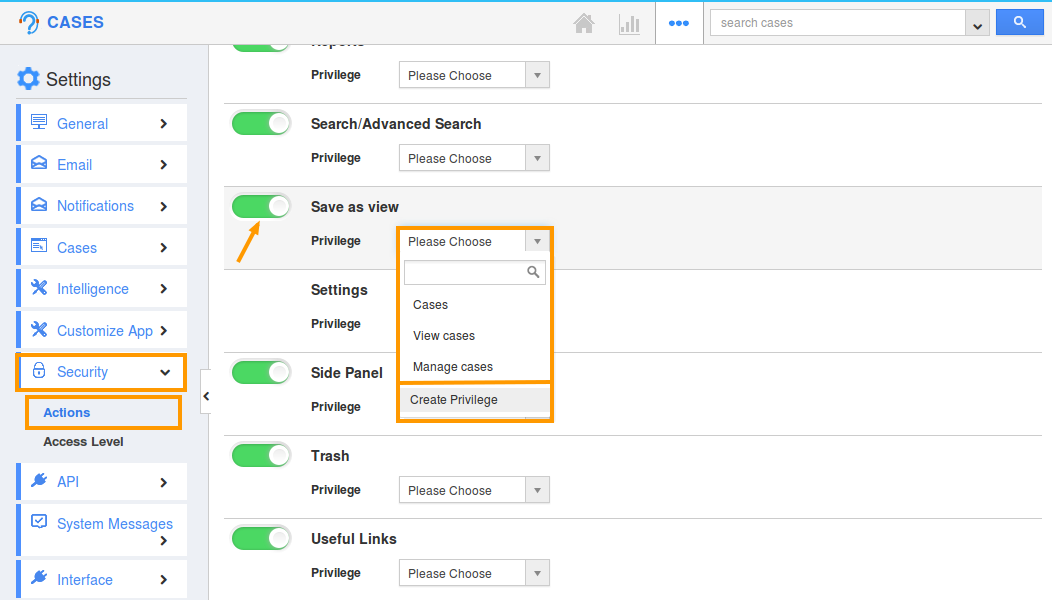
Task: Click the Cases app logo icon
Action: click(x=29, y=23)
